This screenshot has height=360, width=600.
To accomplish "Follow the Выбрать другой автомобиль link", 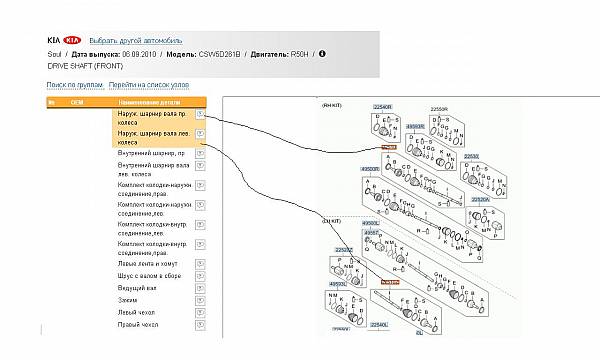I will pos(135,41).
